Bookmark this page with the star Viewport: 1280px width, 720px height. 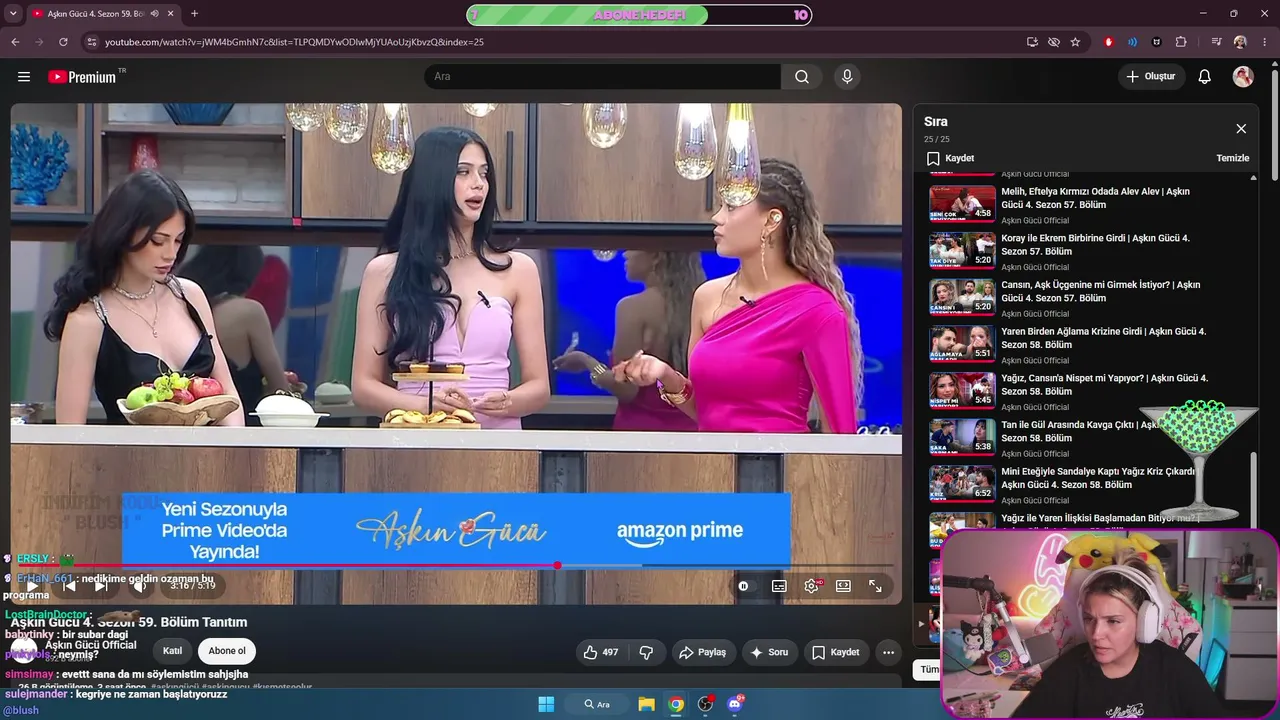point(1075,42)
